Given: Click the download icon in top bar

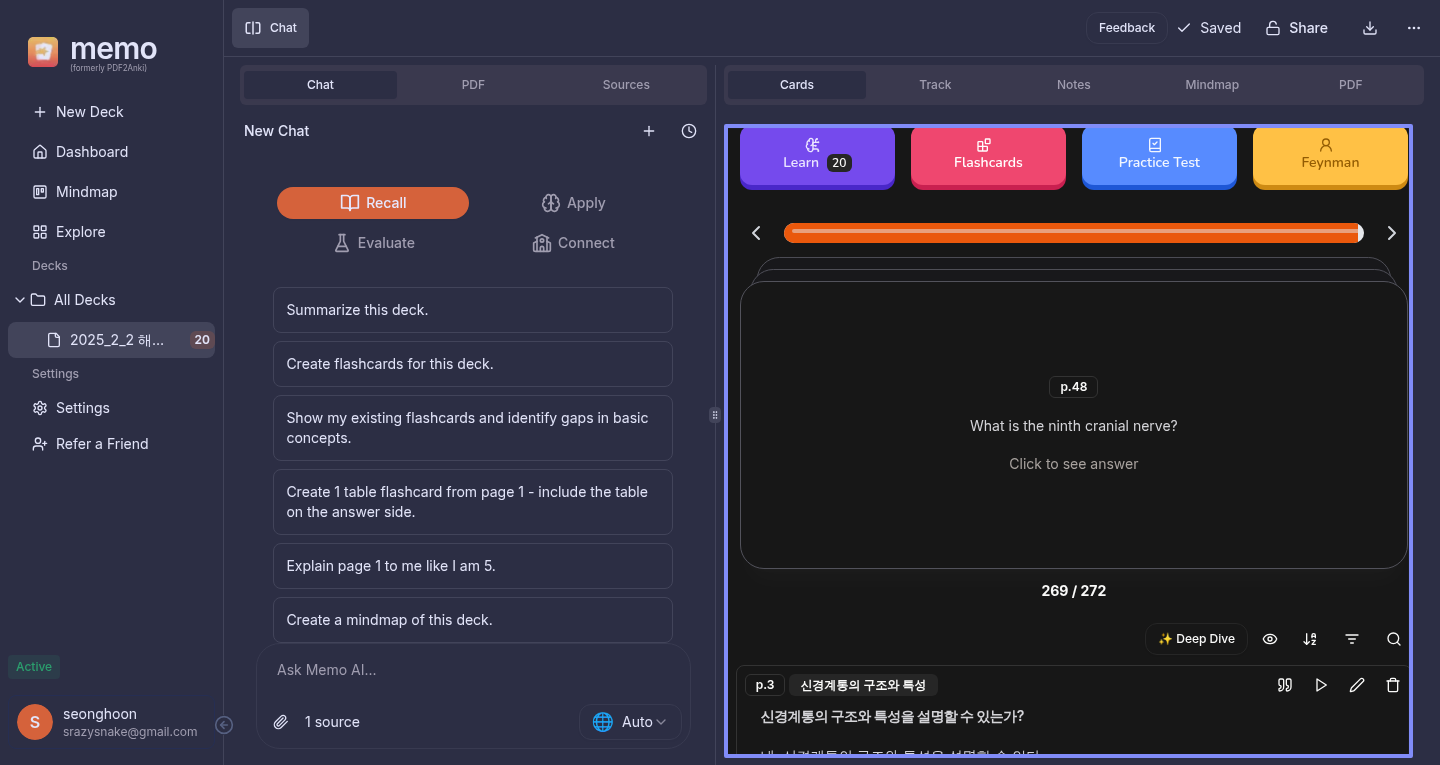Looking at the screenshot, I should pos(1370,28).
